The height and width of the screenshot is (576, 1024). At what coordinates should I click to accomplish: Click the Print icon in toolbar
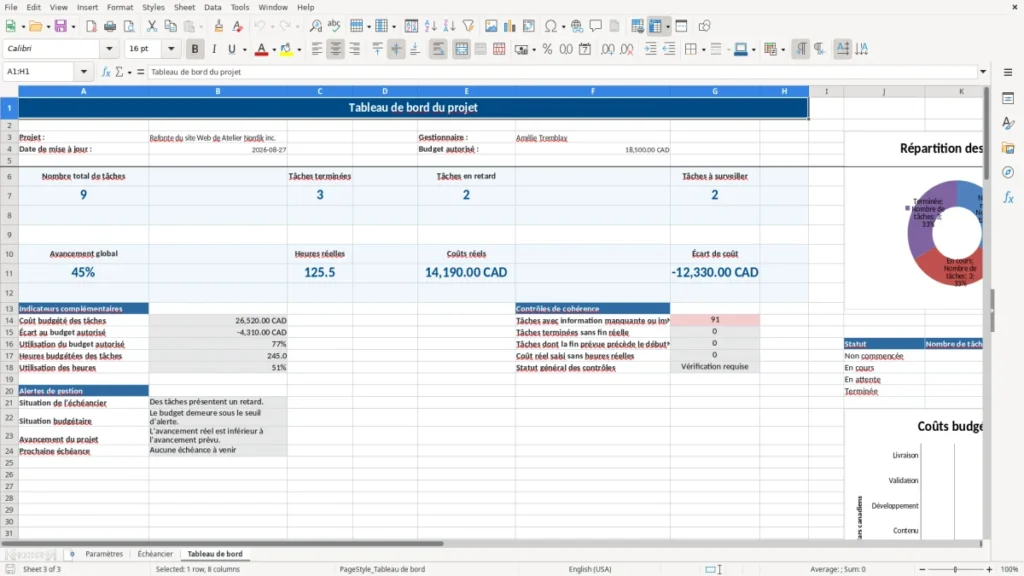110,26
